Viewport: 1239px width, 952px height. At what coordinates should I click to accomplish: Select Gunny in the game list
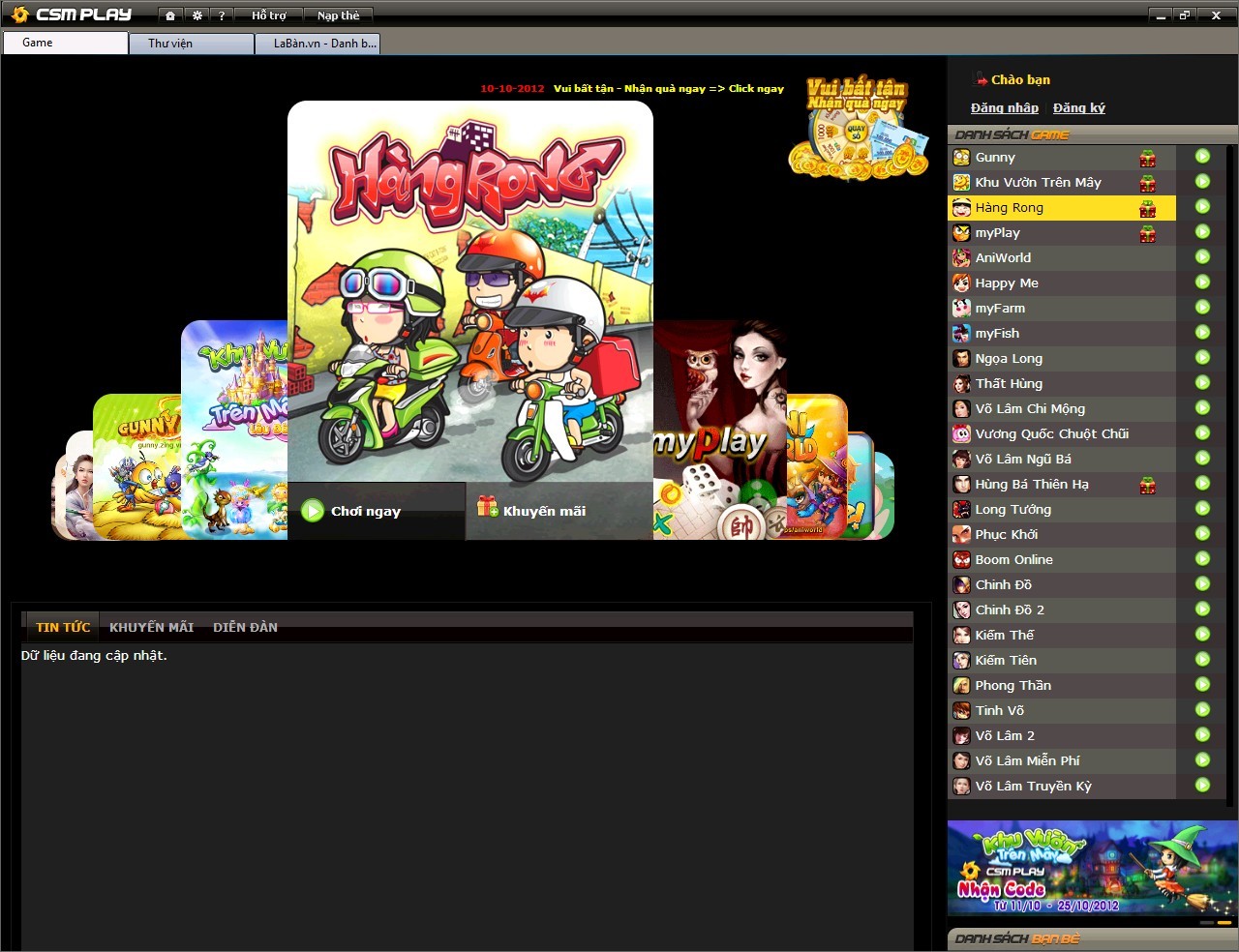click(x=1062, y=157)
